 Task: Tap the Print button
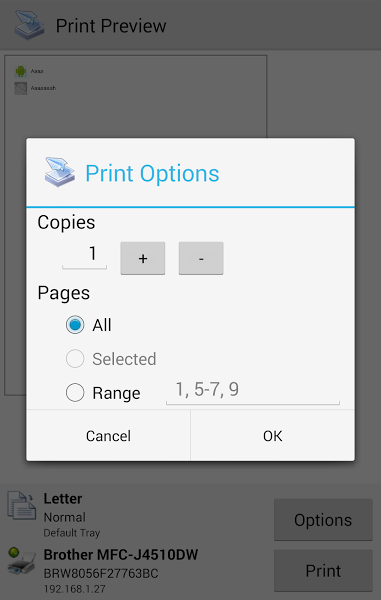[323, 571]
